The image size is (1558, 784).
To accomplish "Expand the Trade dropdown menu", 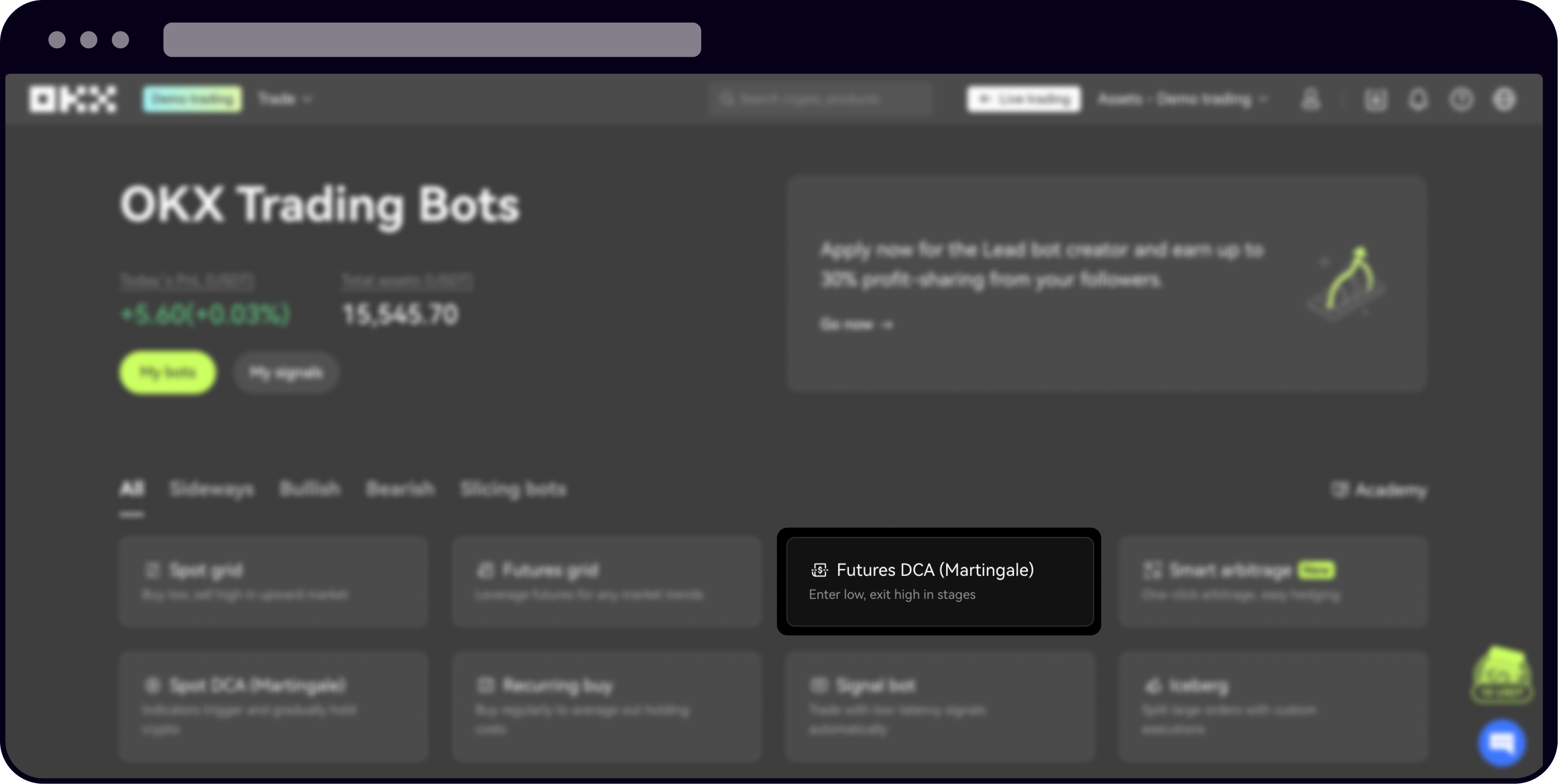I will coord(284,99).
